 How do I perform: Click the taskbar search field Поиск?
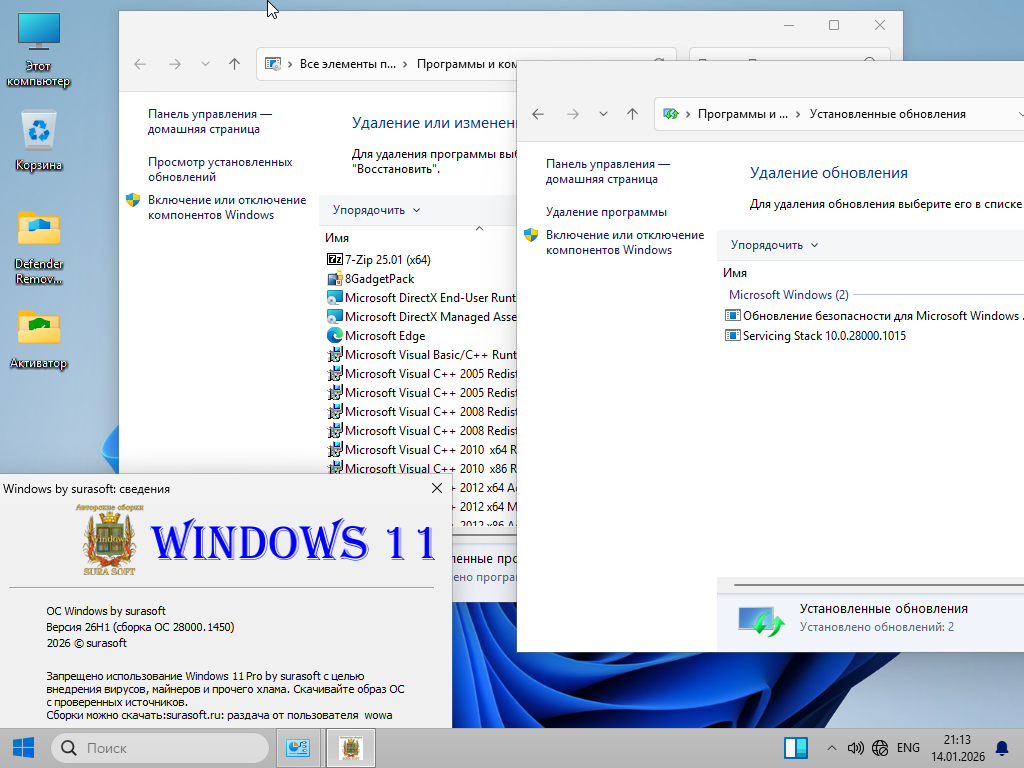pos(160,748)
